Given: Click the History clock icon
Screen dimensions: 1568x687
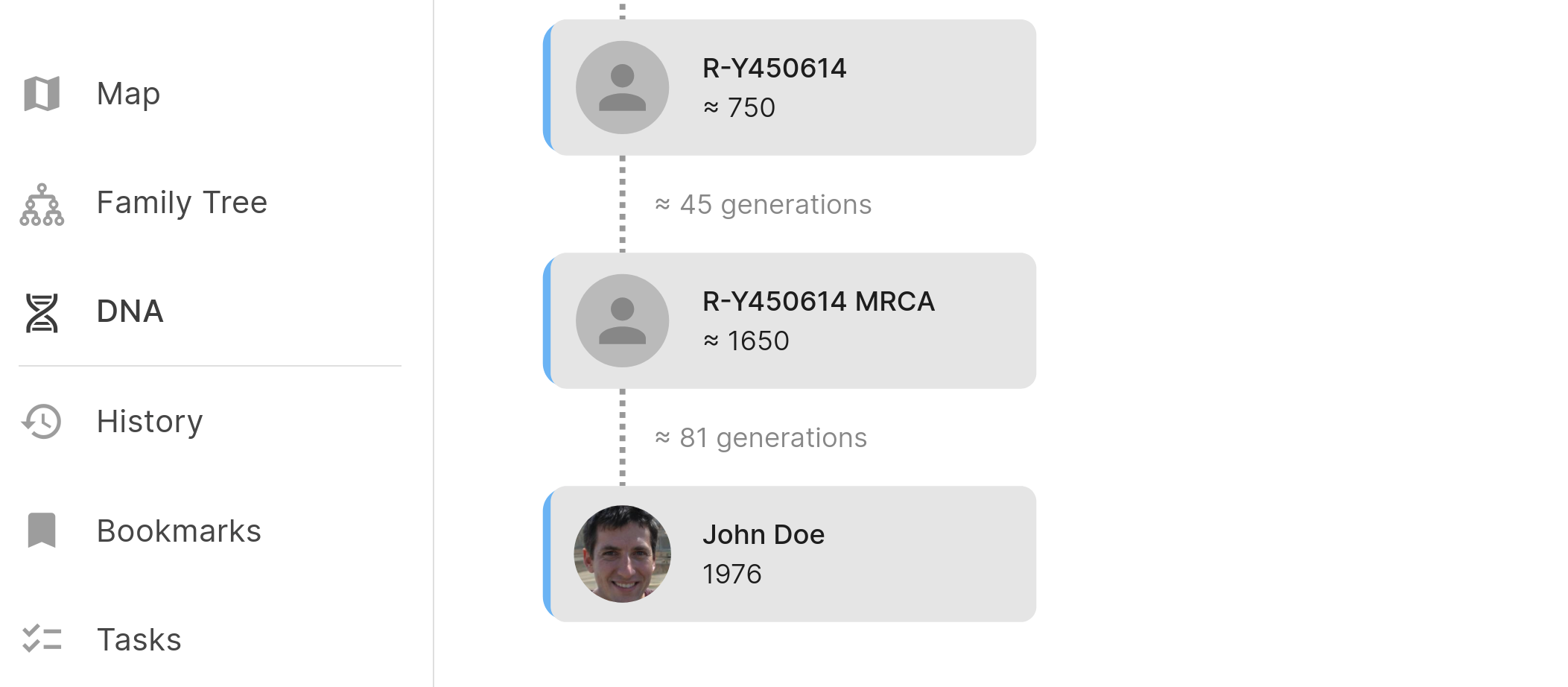Looking at the screenshot, I should click(42, 422).
